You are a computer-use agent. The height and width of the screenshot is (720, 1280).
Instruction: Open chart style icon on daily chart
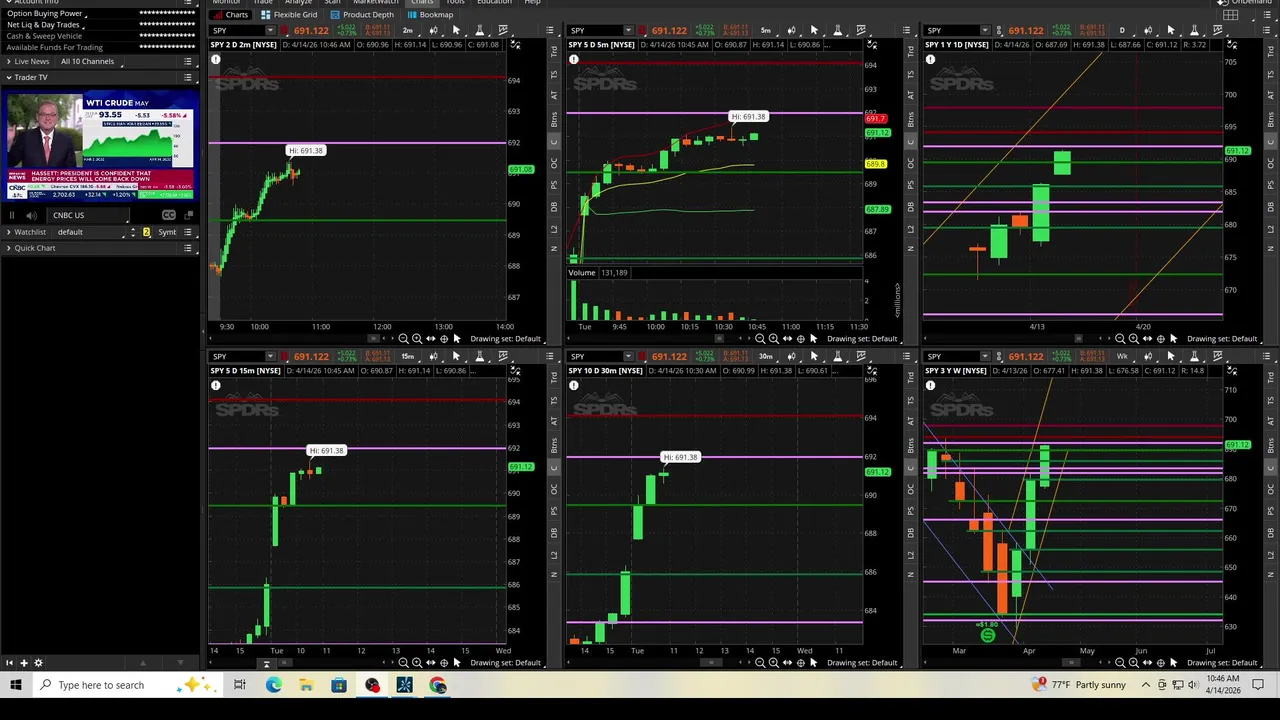tap(1148, 31)
